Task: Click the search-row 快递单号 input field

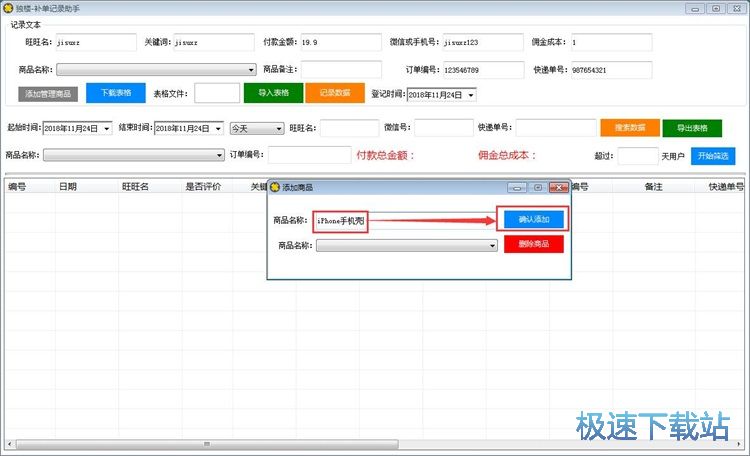Action: [x=556, y=128]
